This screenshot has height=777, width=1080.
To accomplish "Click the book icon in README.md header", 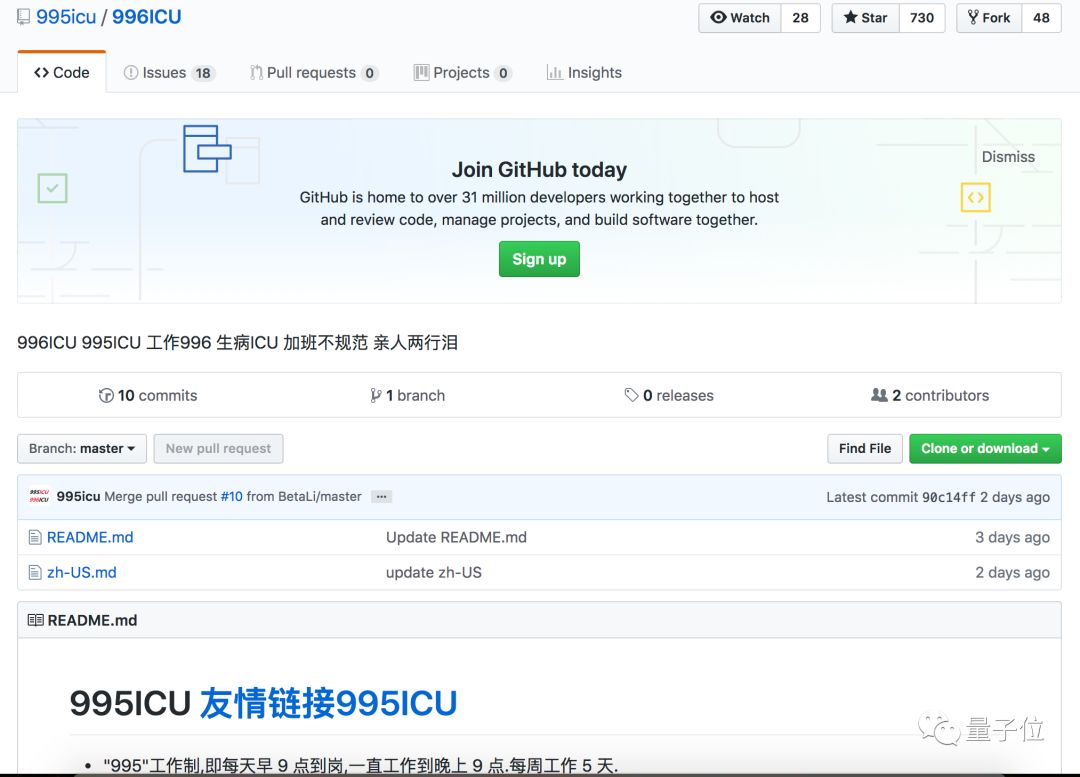I will tap(36, 621).
